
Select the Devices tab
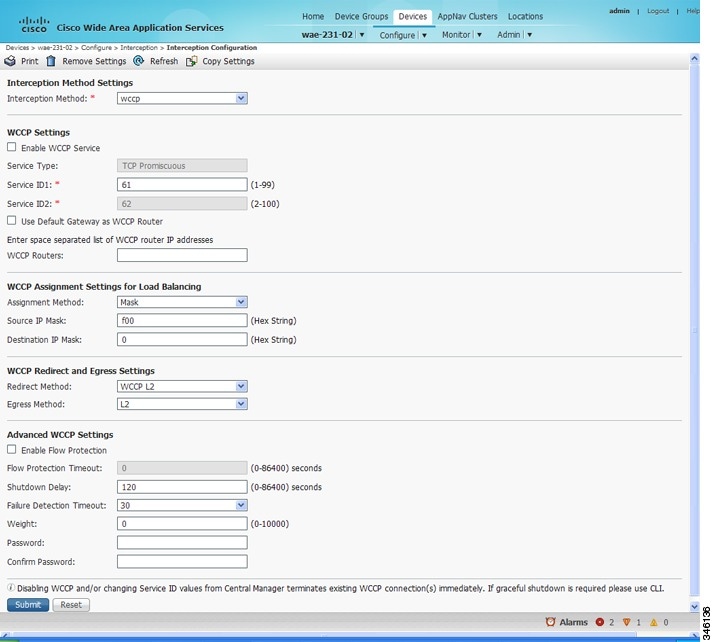(x=412, y=16)
